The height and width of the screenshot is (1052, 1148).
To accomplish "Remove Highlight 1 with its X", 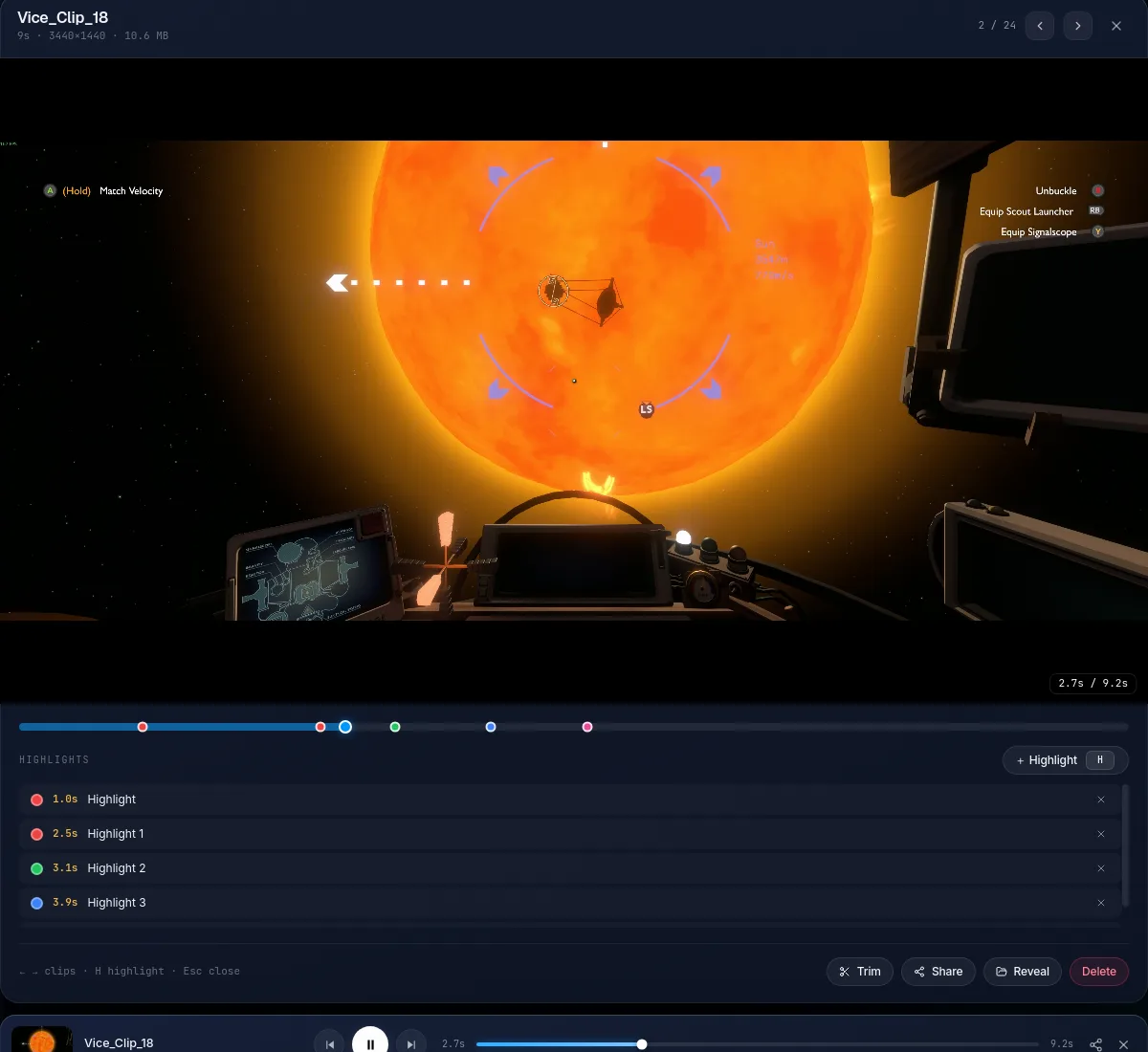I will tap(1101, 834).
